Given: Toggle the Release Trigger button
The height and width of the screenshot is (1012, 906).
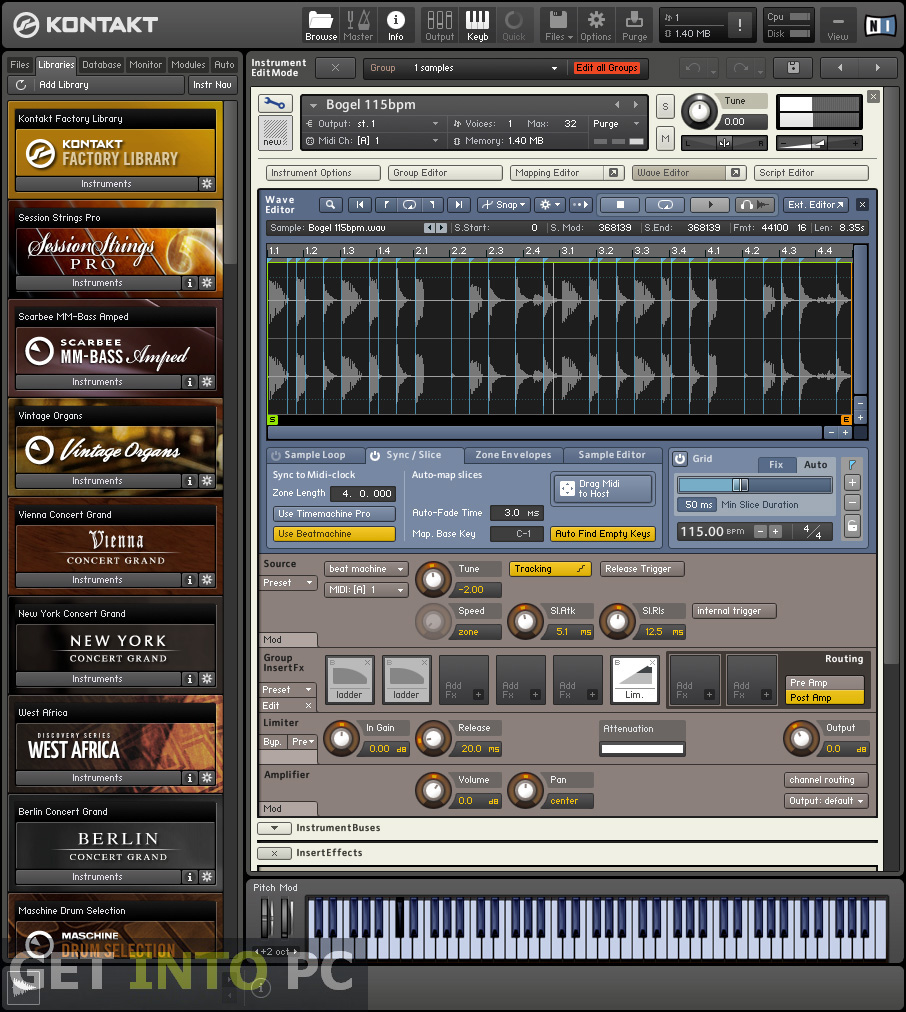Looking at the screenshot, I should [642, 569].
